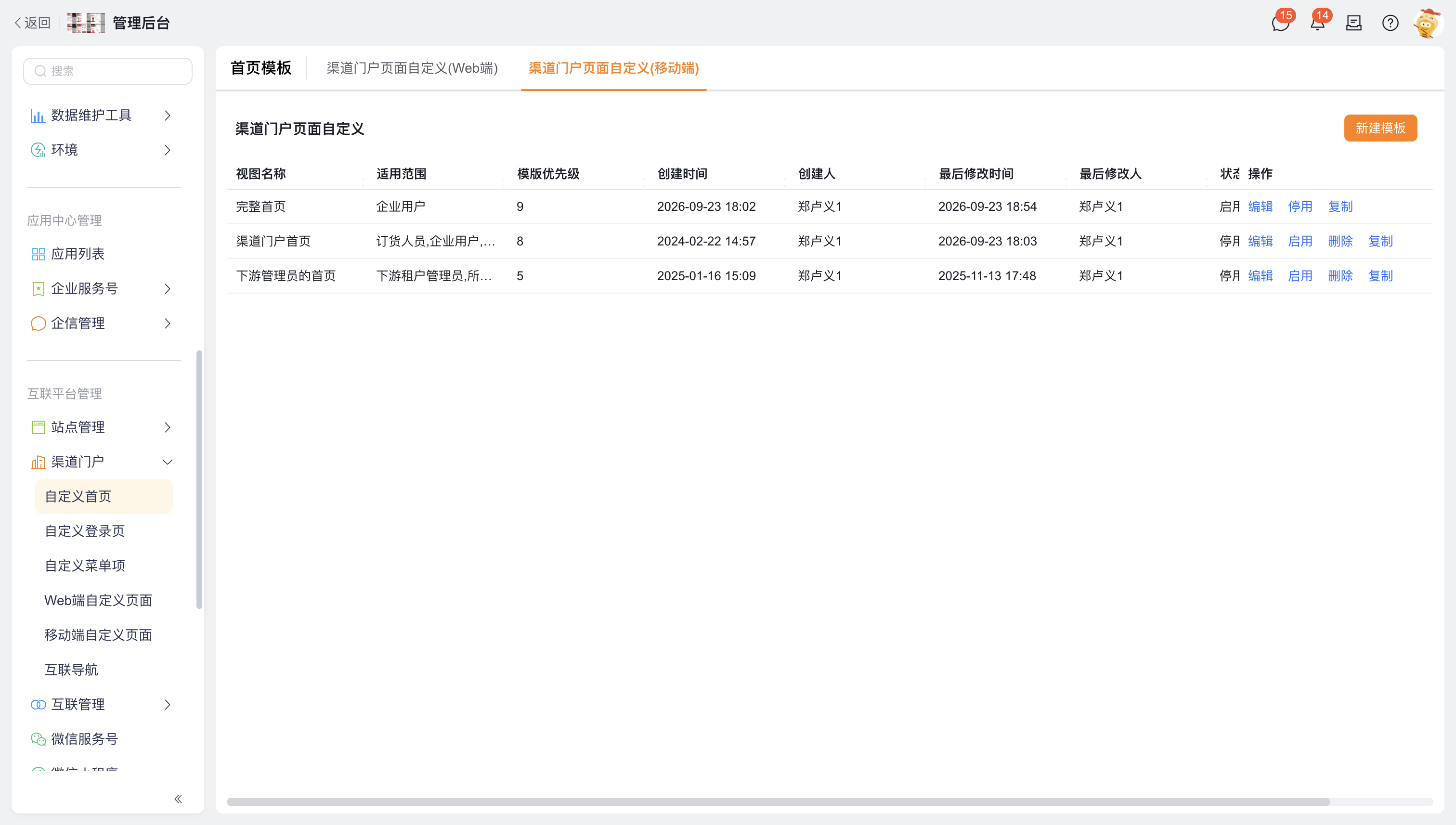Open 自定义菜单项 in the sidebar
The height and width of the screenshot is (825, 1456).
pyautogui.click(x=84, y=566)
